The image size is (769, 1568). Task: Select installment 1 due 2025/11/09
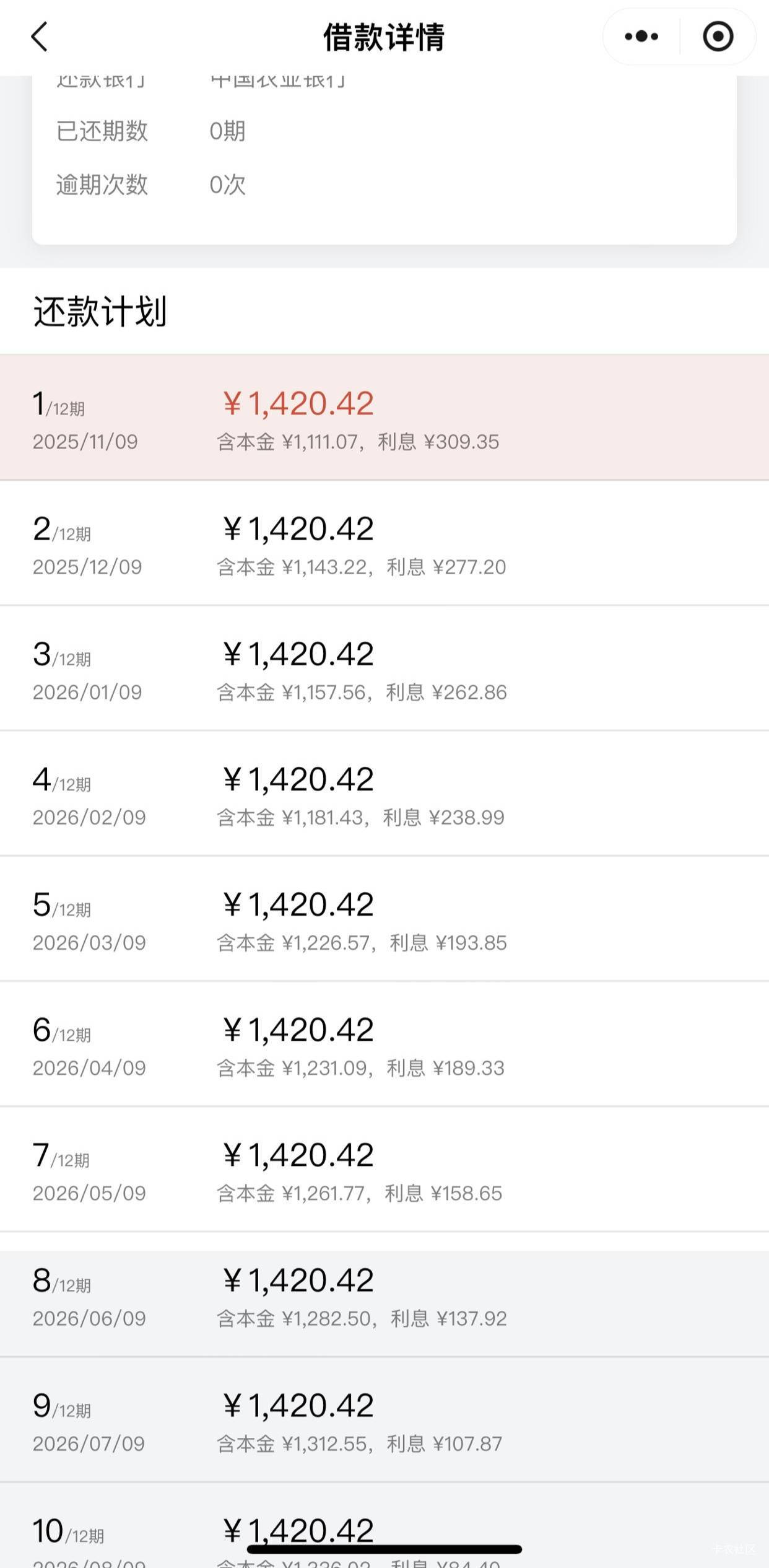tap(384, 418)
